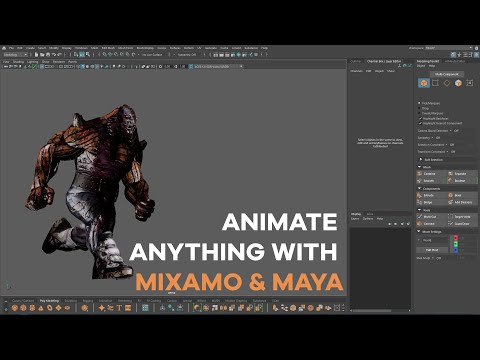This screenshot has height=360, width=480.
Task: Open viewport Shading panel menu
Action: pos(18,62)
